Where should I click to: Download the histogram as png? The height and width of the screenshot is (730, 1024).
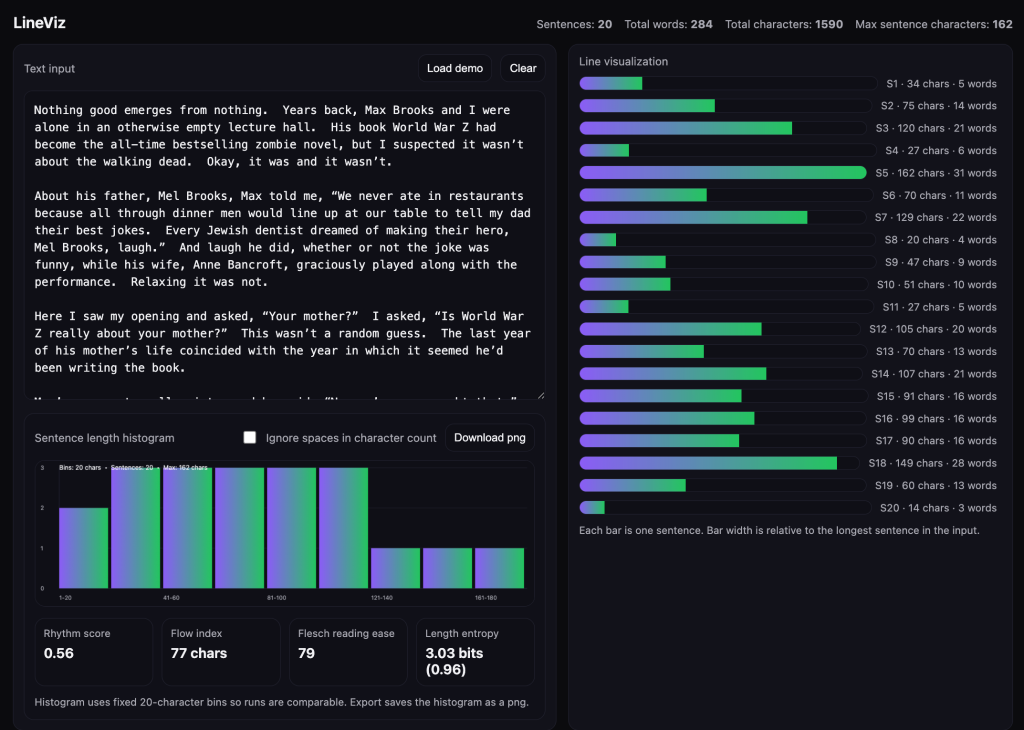(x=489, y=438)
